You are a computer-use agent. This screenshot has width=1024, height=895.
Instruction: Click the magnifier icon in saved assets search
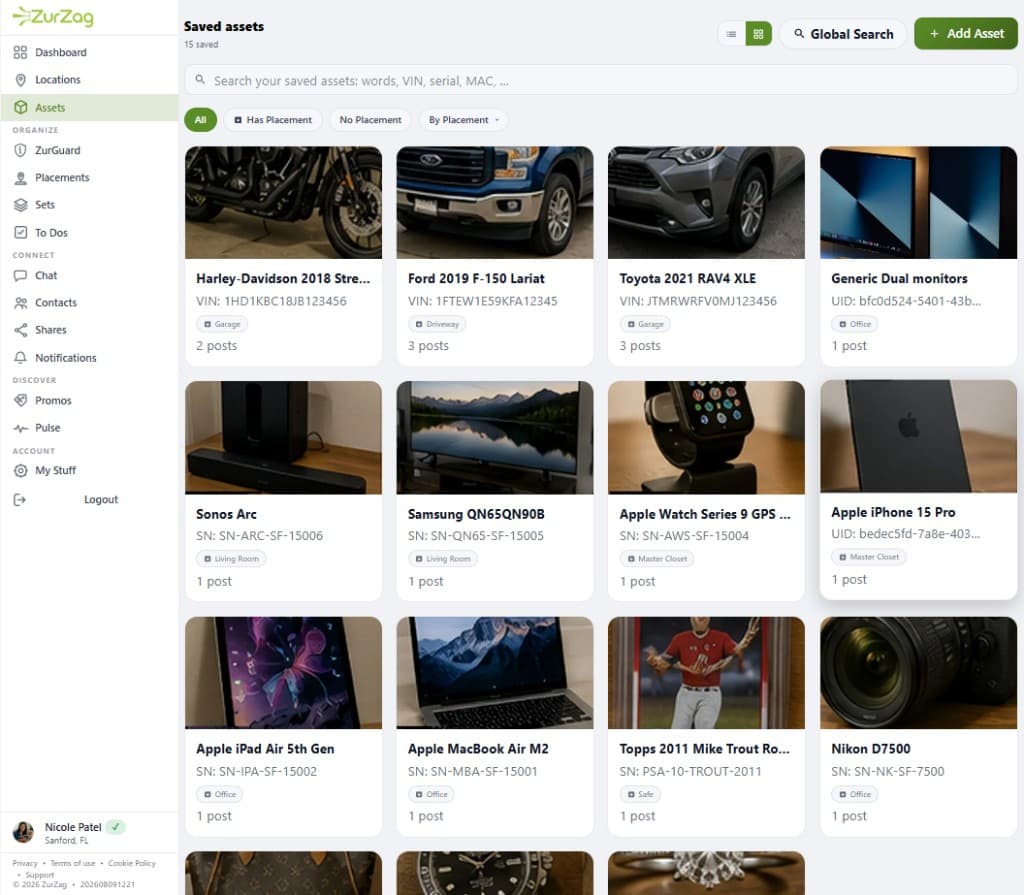(x=200, y=80)
